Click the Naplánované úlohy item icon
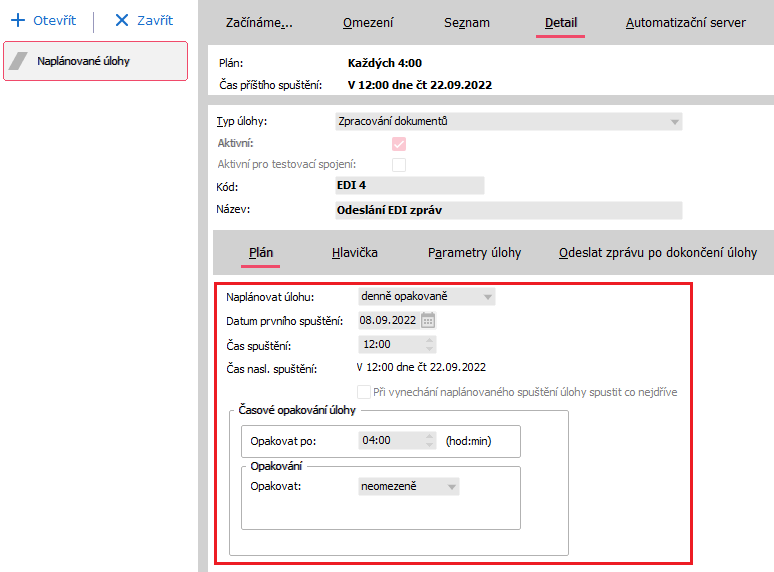Viewport: 774px width, 572px height. coord(20,61)
